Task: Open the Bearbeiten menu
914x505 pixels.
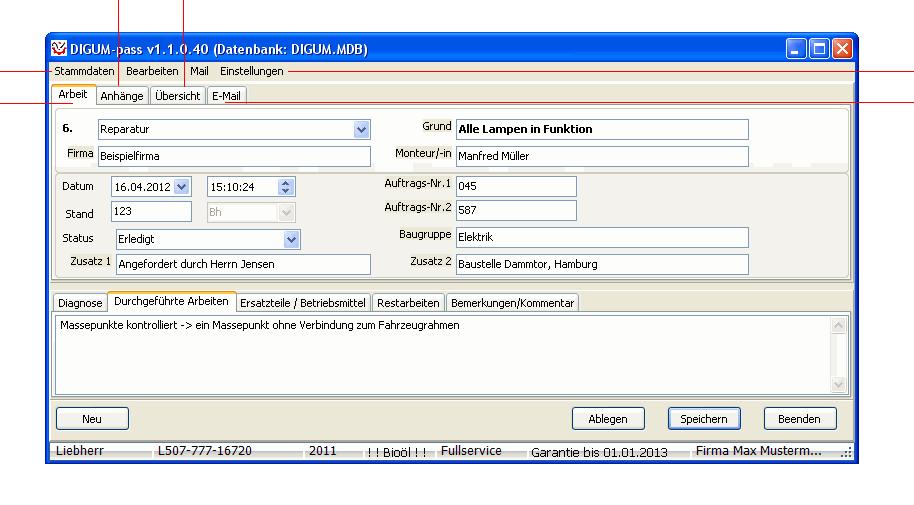Action: [152, 71]
